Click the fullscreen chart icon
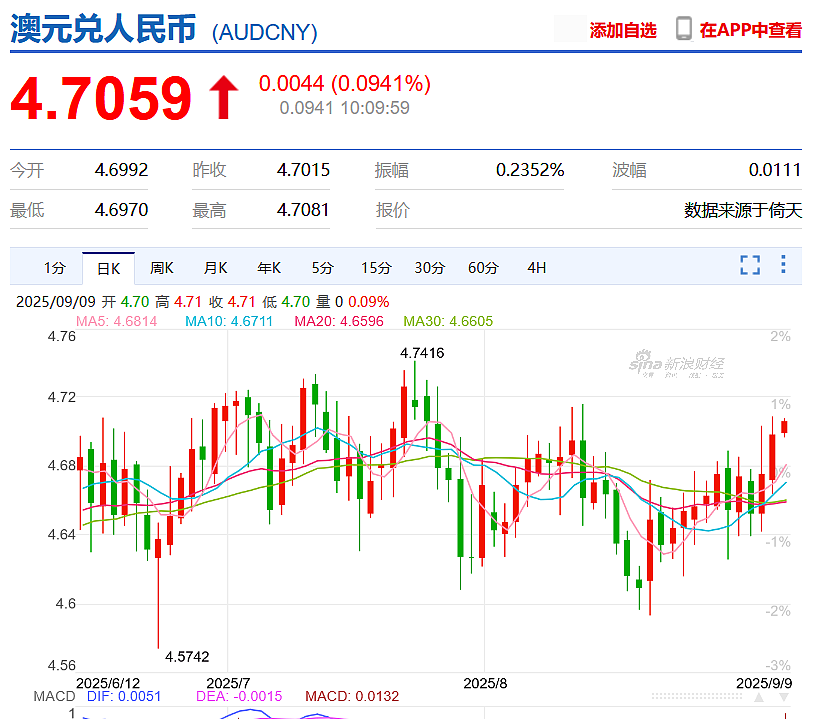Image resolution: width=821 pixels, height=719 pixels. click(750, 265)
